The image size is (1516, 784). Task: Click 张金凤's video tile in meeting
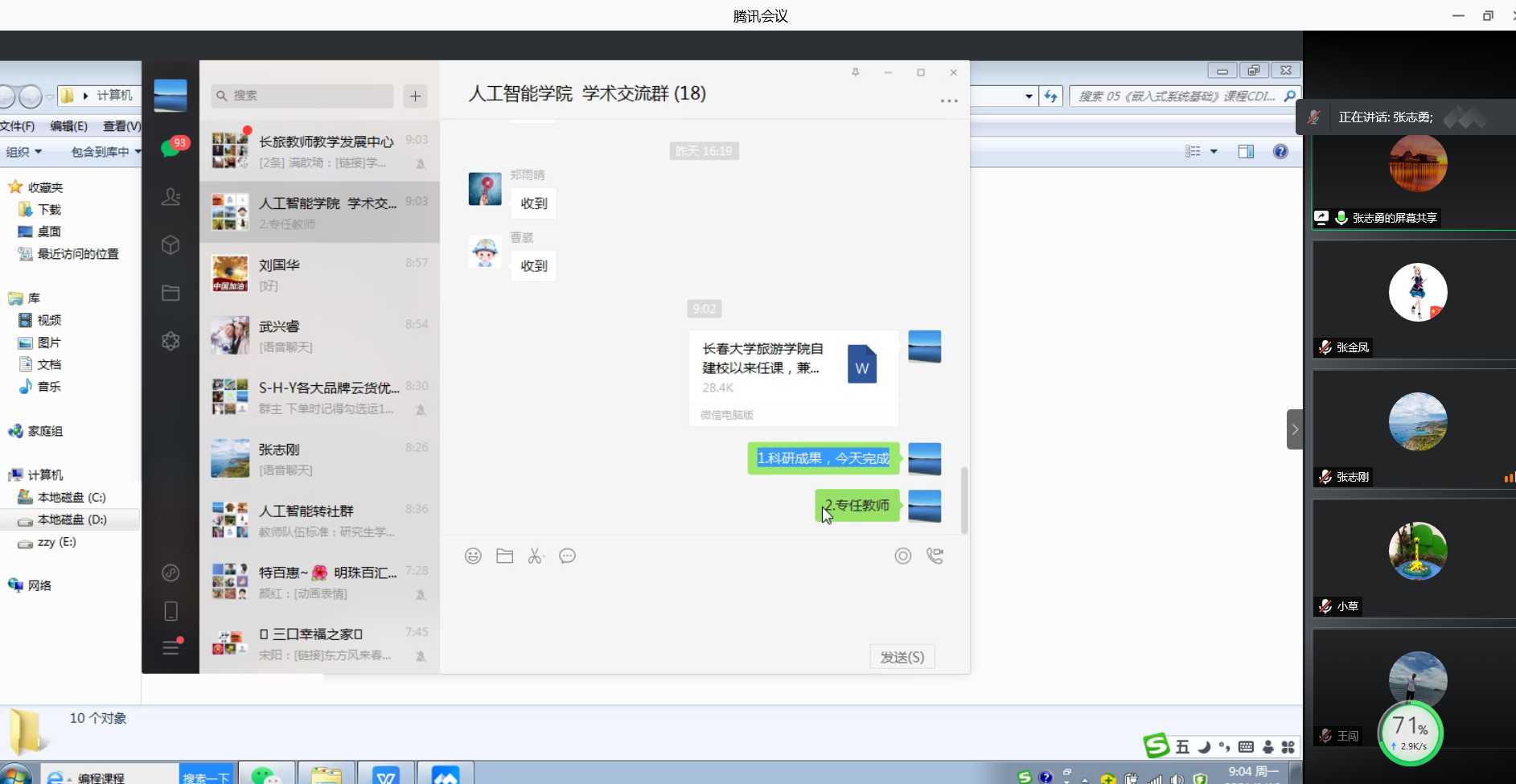1414,299
